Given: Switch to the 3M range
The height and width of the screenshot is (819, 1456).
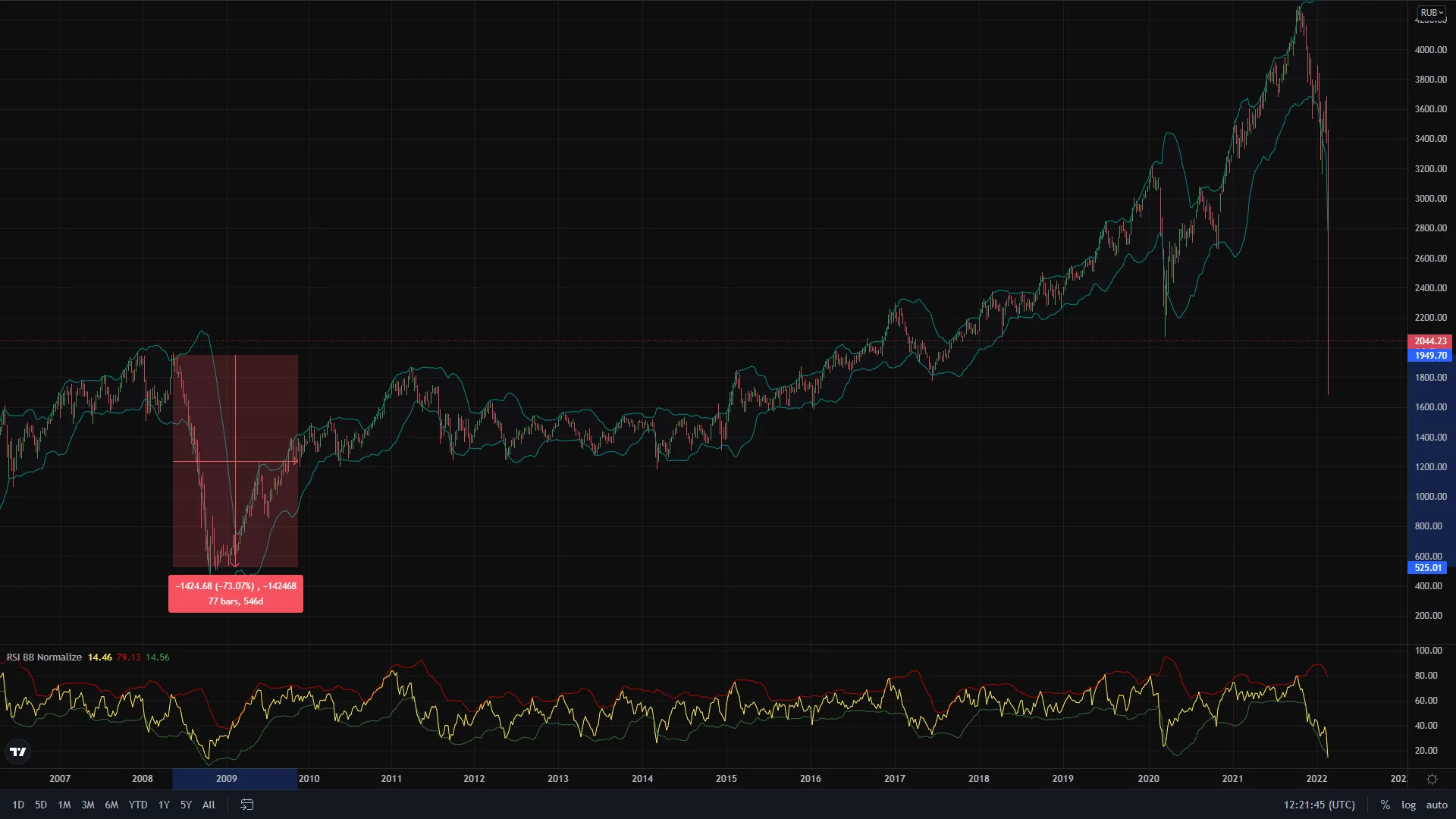Looking at the screenshot, I should coord(88,805).
